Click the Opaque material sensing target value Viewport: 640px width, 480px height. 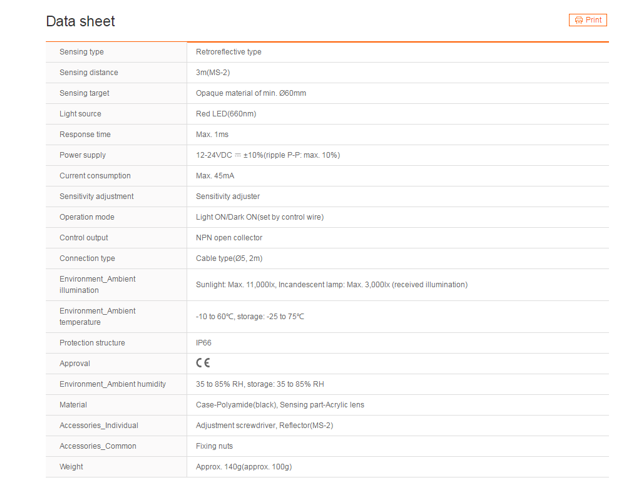(x=251, y=93)
